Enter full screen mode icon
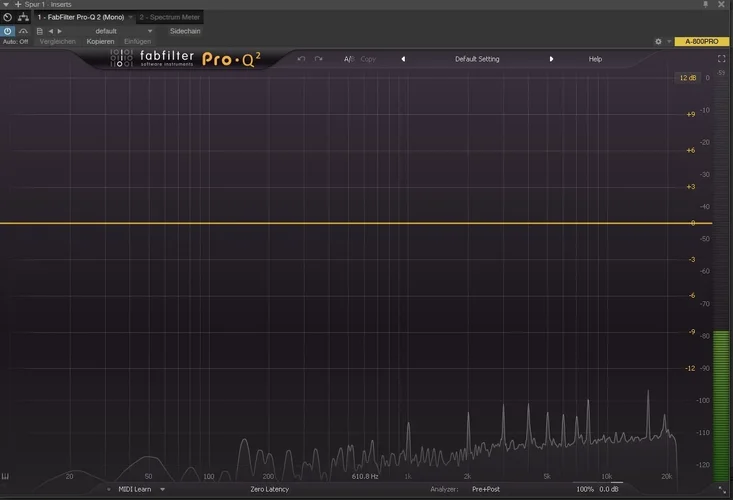 (x=721, y=59)
